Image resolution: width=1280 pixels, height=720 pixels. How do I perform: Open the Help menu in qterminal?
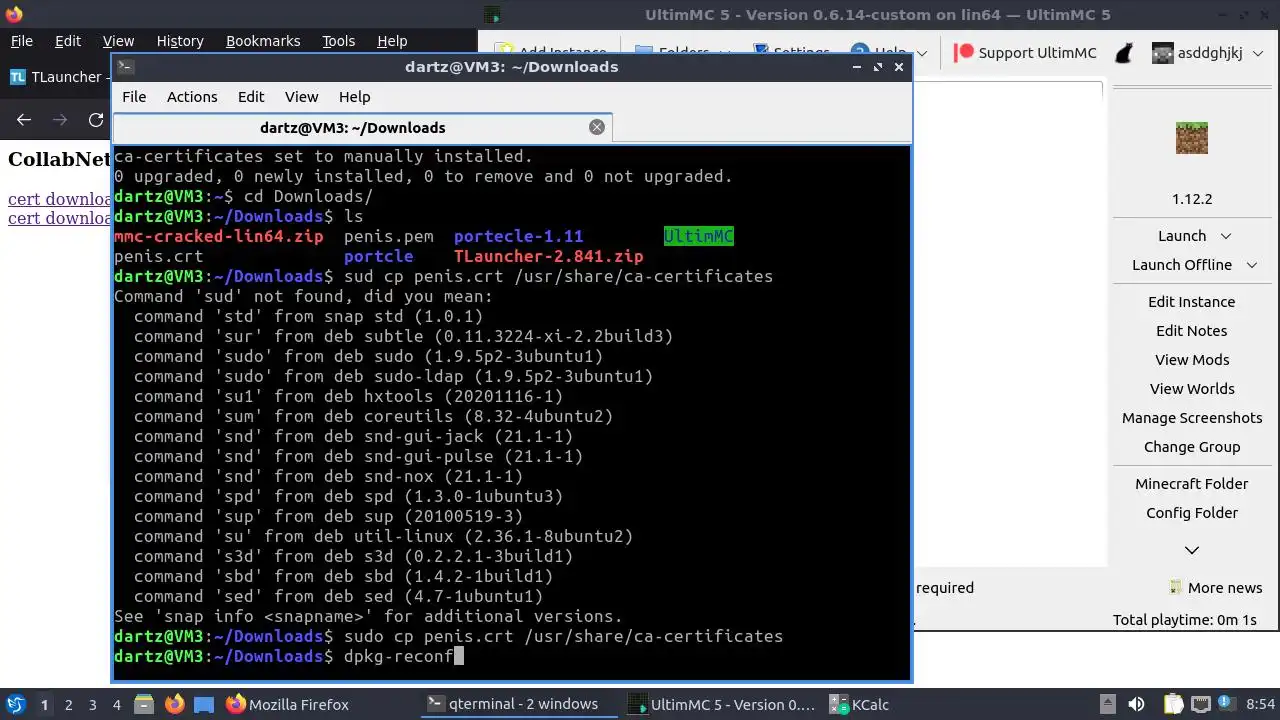[355, 97]
